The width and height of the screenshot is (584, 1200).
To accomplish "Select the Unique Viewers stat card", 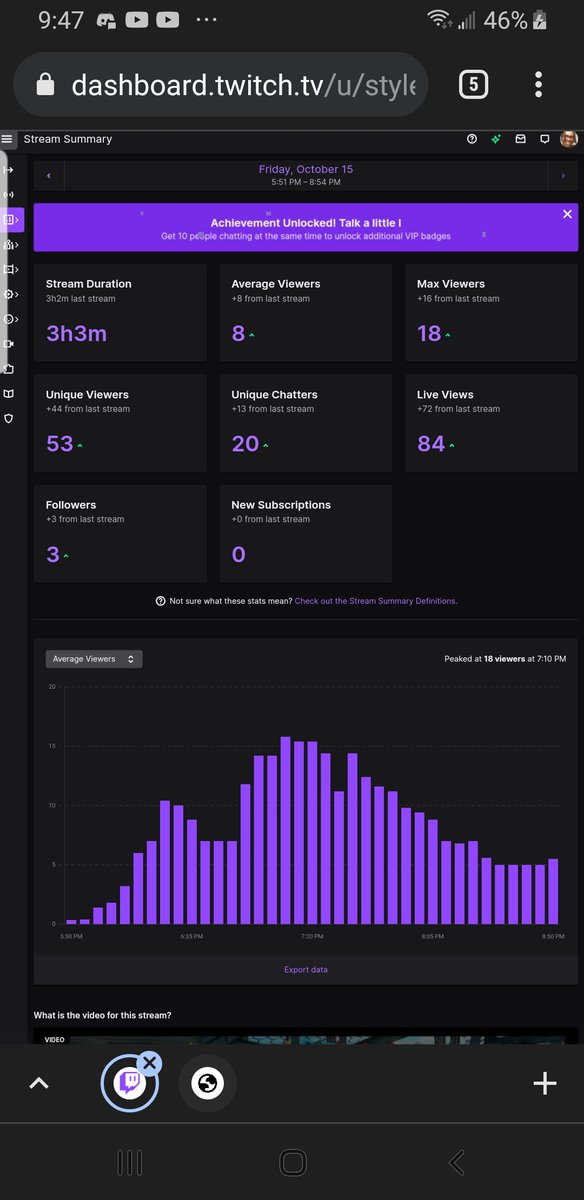I will [x=120, y=423].
